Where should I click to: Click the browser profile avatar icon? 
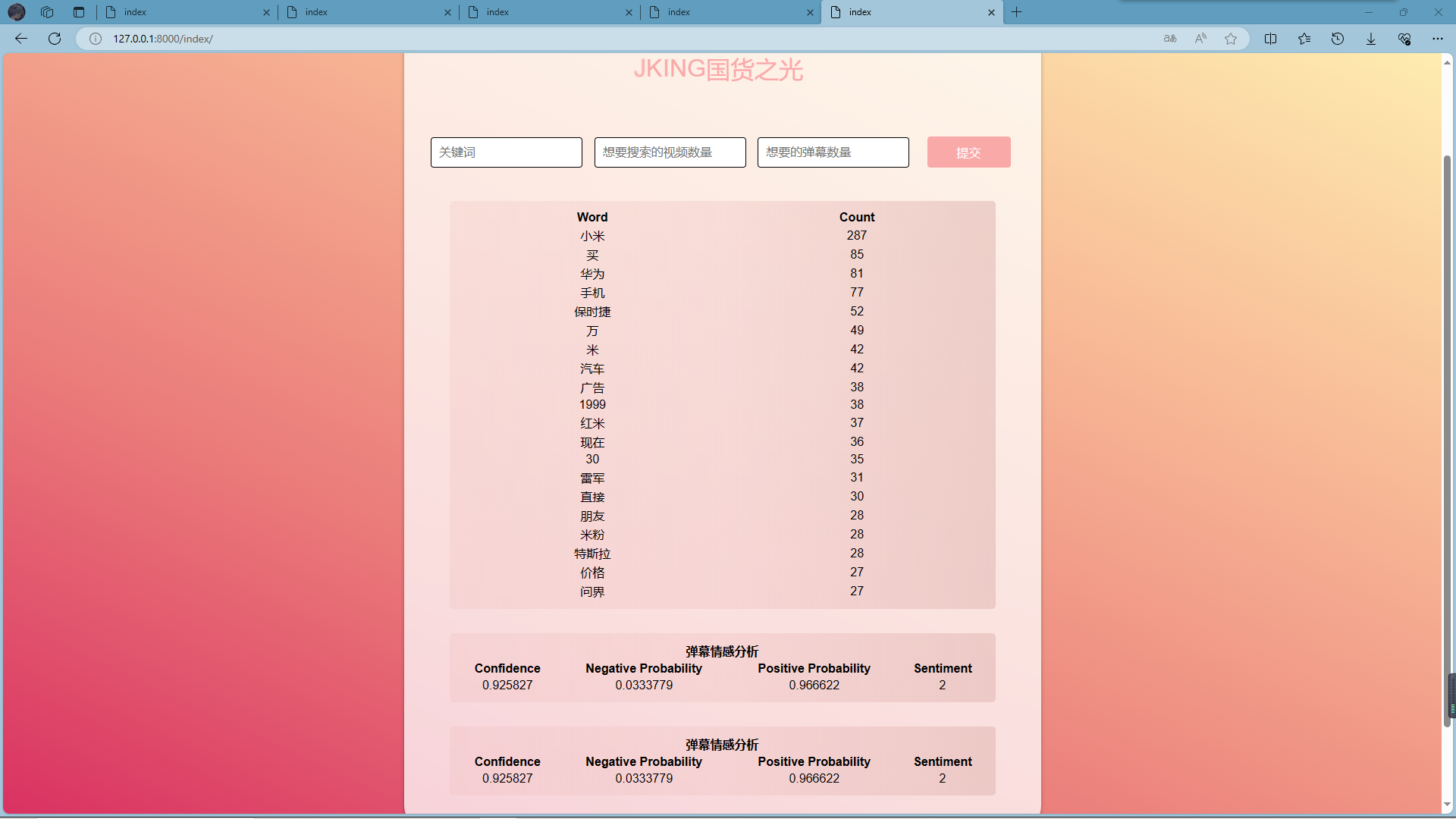[x=17, y=12]
